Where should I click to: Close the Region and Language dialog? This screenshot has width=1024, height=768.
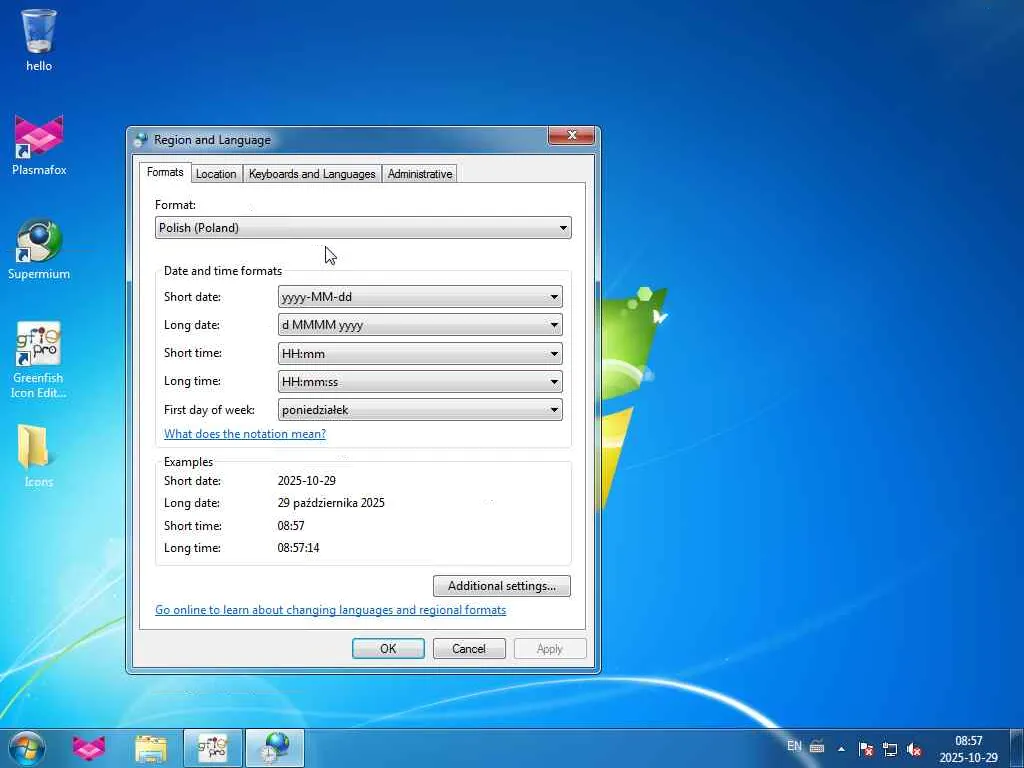point(571,135)
